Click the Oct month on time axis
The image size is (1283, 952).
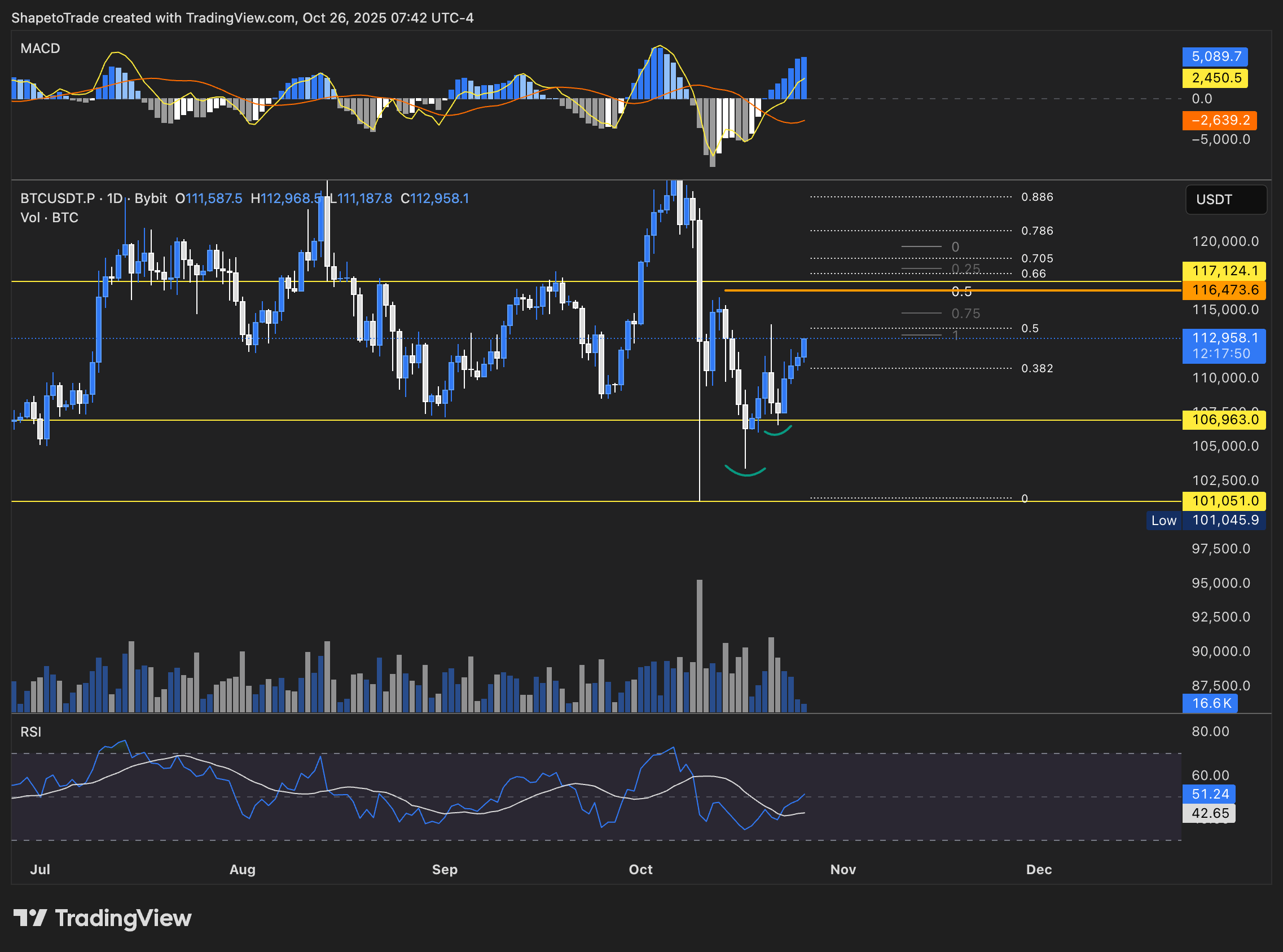[x=640, y=870]
